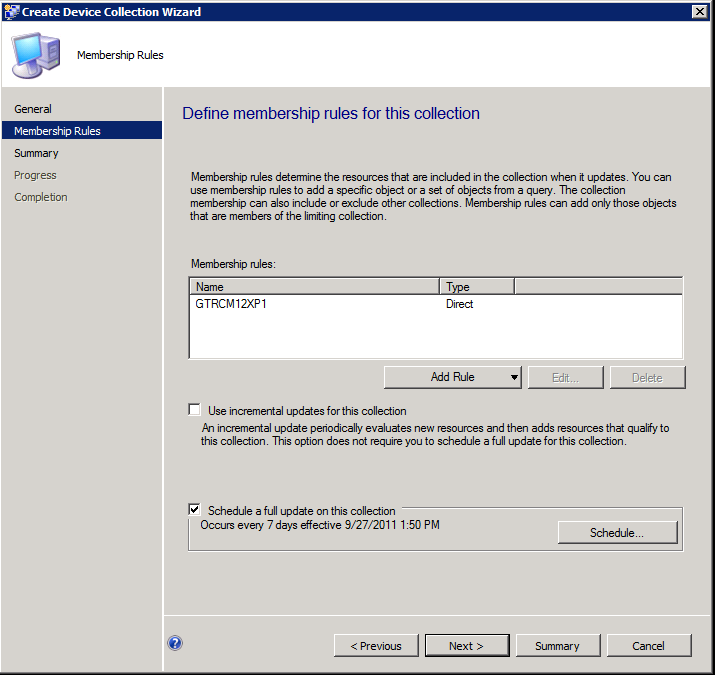Close the Create Device Collection Wizard
715x675 pixels.
click(x=699, y=11)
